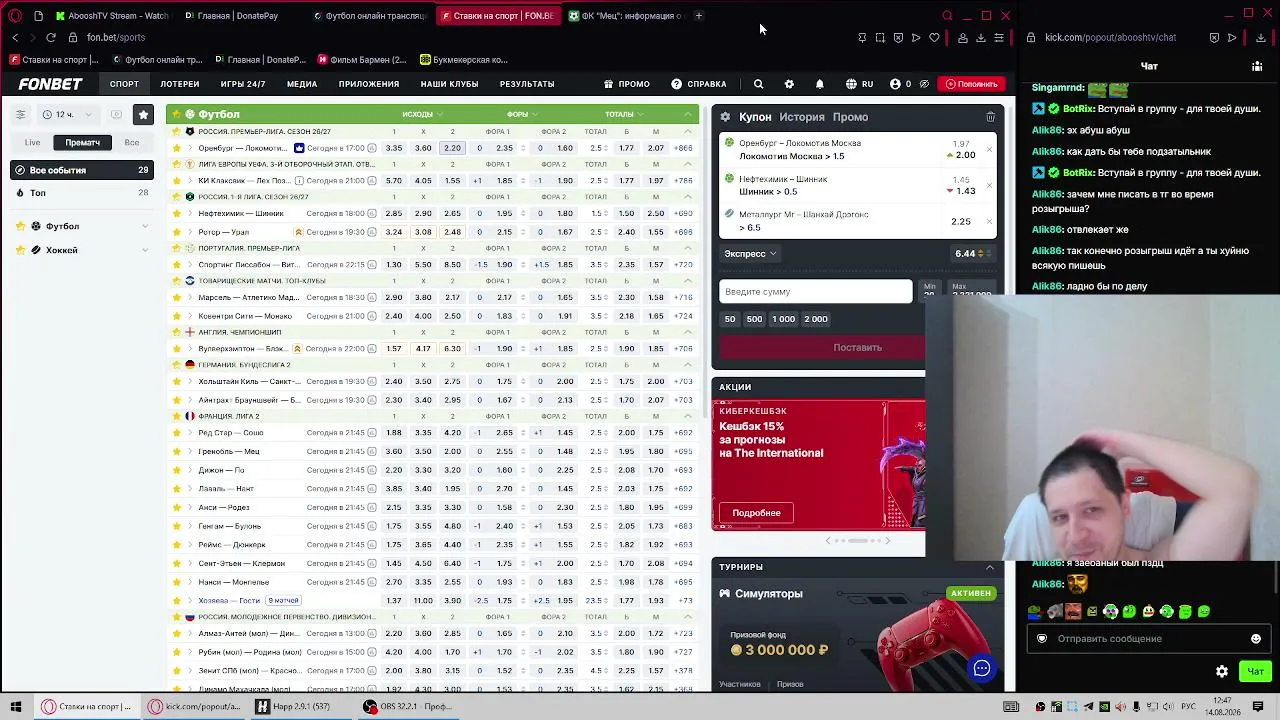Open the Промо gift link
Image resolution: width=1280 pixels, height=720 pixels.
(627, 84)
